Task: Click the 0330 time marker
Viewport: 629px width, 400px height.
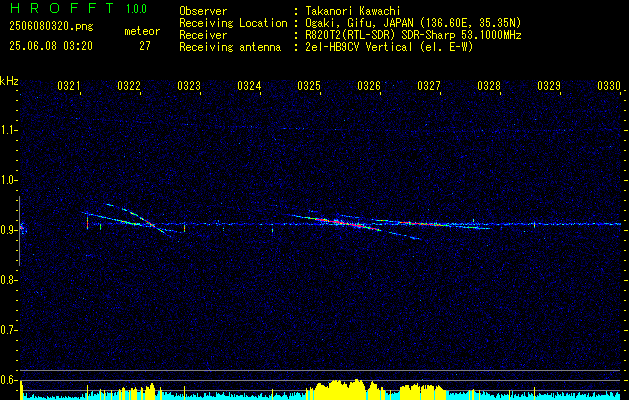Action: [x=609, y=86]
